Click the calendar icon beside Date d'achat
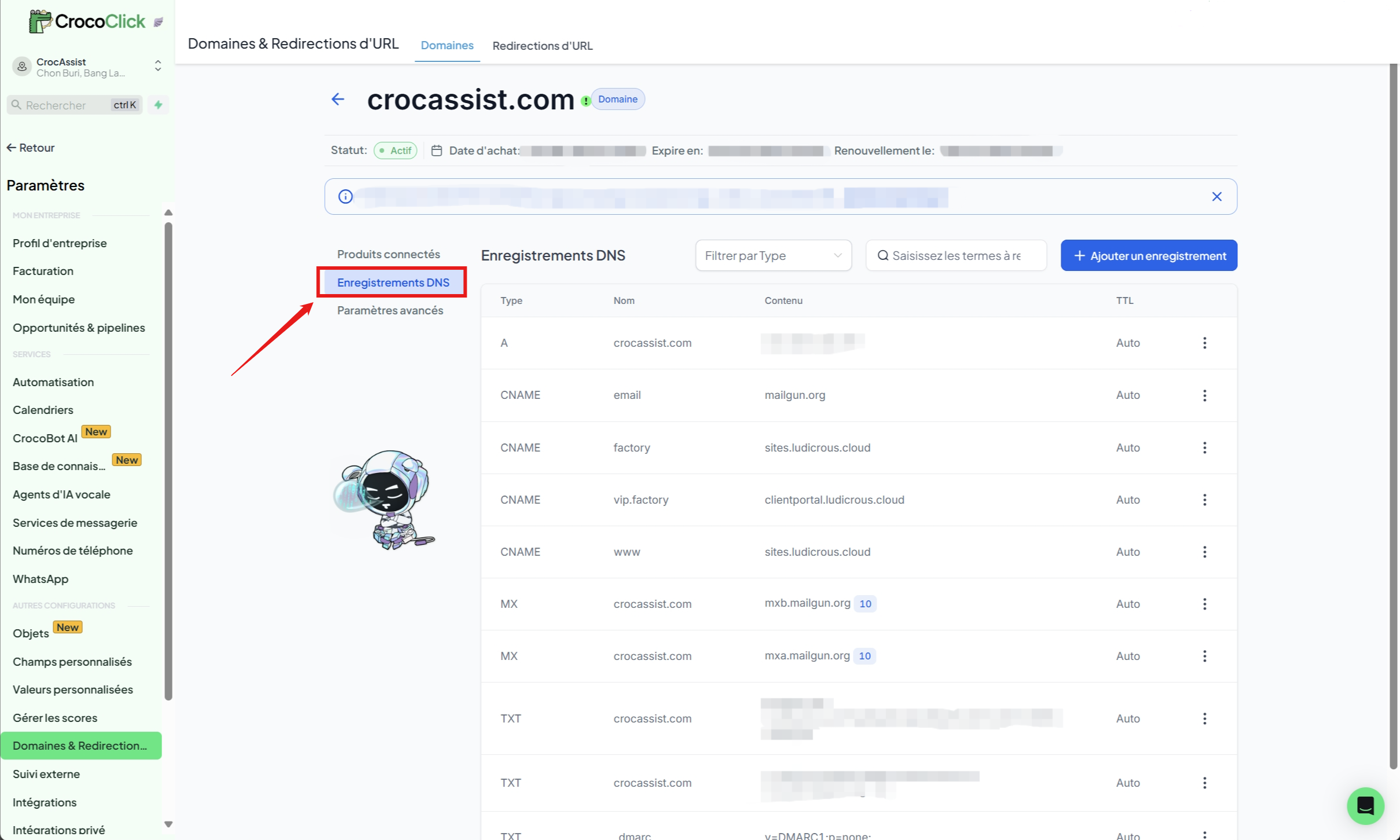The width and height of the screenshot is (1400, 840). pyautogui.click(x=437, y=151)
